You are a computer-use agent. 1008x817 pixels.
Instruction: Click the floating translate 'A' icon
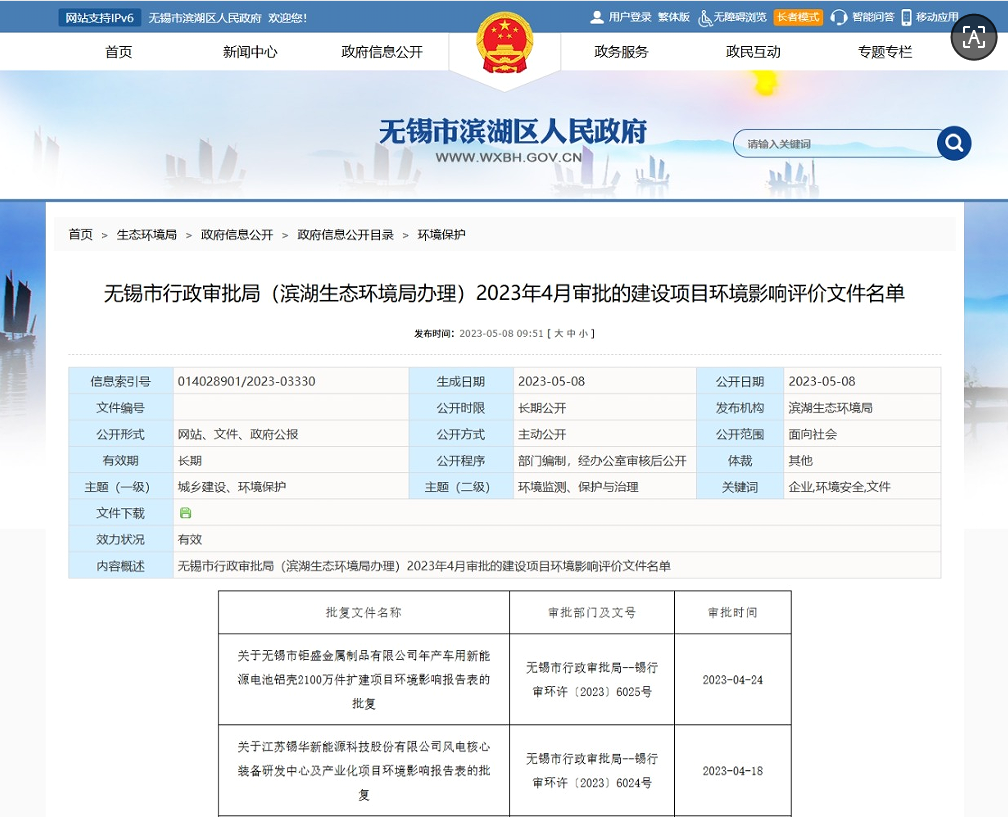(x=972, y=38)
